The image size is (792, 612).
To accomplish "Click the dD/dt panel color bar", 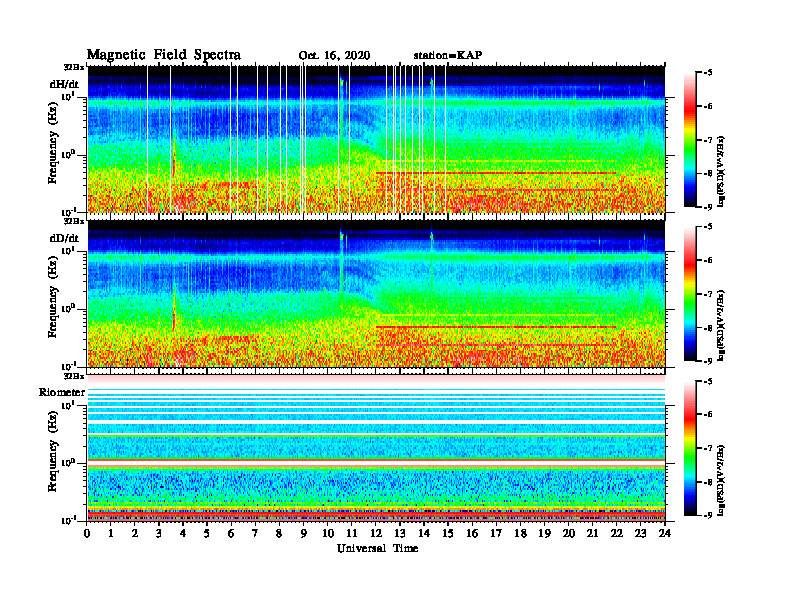I will tap(690, 293).
